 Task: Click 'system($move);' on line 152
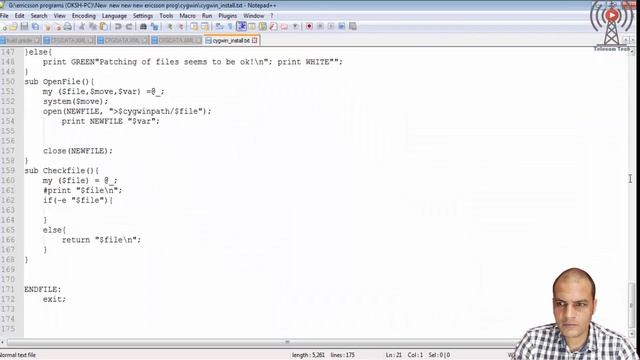pos(76,102)
